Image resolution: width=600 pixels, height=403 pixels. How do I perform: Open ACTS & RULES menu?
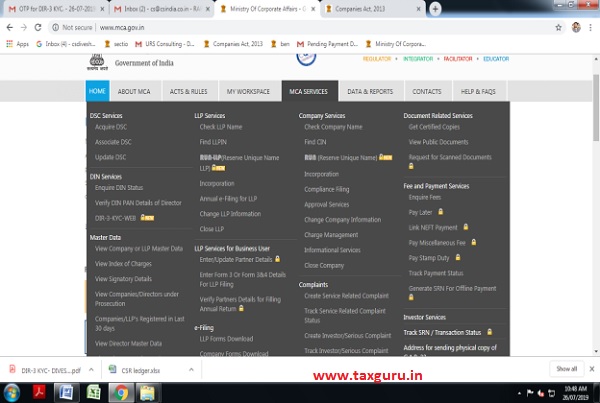click(x=189, y=91)
